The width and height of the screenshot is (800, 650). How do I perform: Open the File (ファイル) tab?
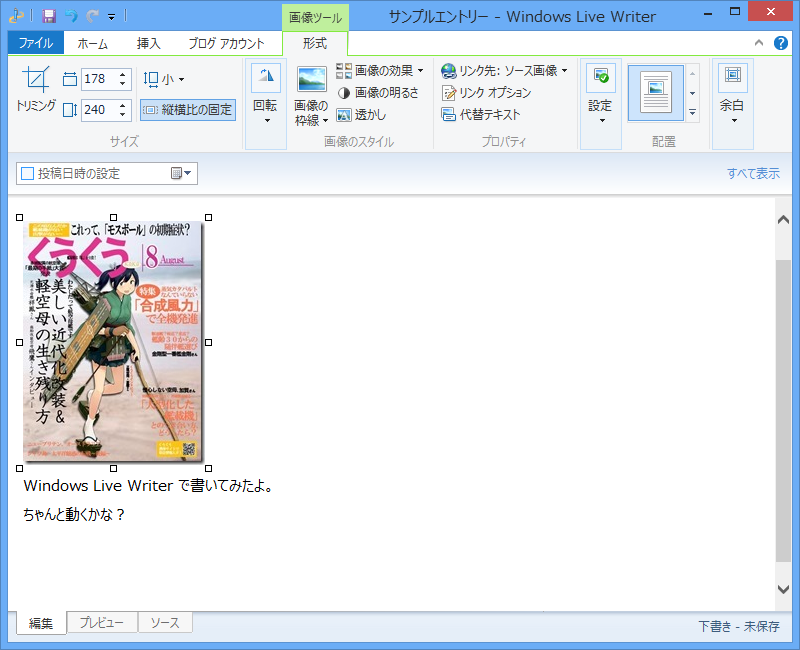(x=36, y=43)
